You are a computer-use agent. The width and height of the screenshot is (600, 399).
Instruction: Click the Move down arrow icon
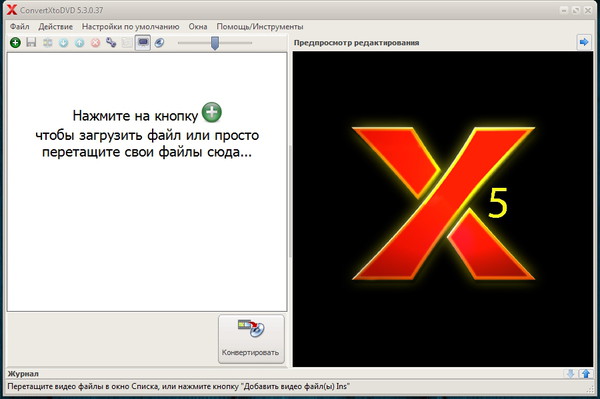tap(64, 42)
